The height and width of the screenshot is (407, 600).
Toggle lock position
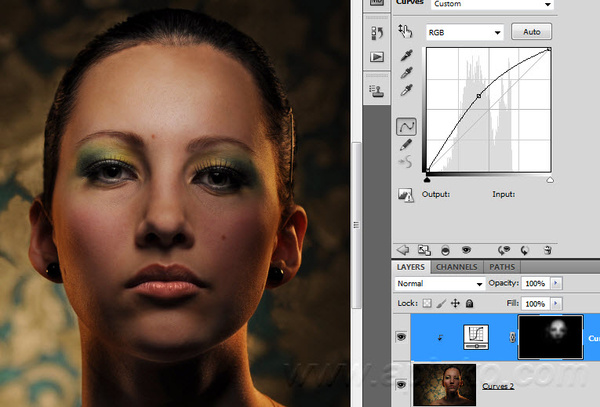point(455,303)
